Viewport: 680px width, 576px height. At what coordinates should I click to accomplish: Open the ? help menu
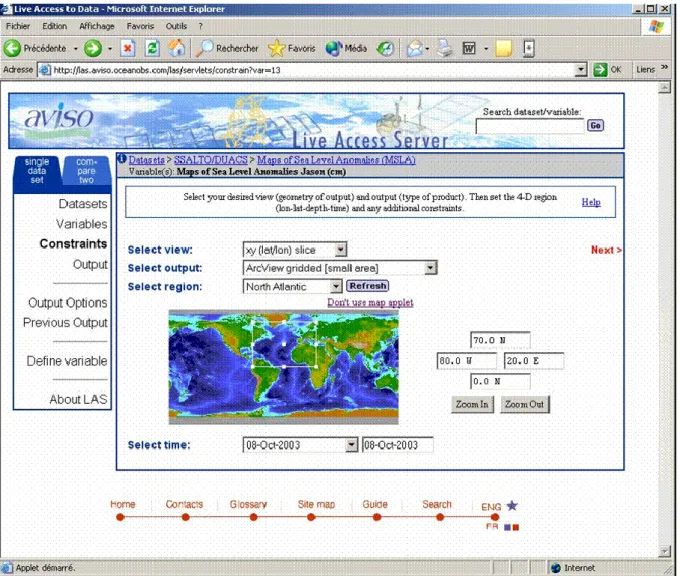[x=200, y=26]
